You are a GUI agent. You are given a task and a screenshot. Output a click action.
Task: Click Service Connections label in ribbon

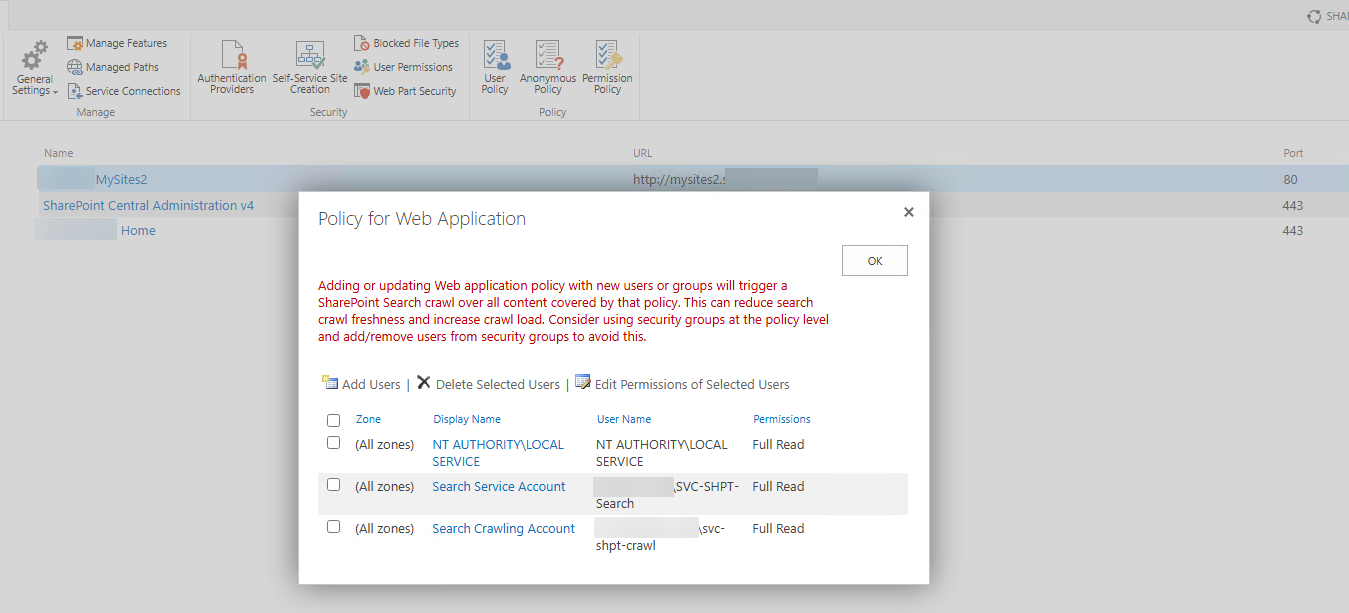point(133,92)
